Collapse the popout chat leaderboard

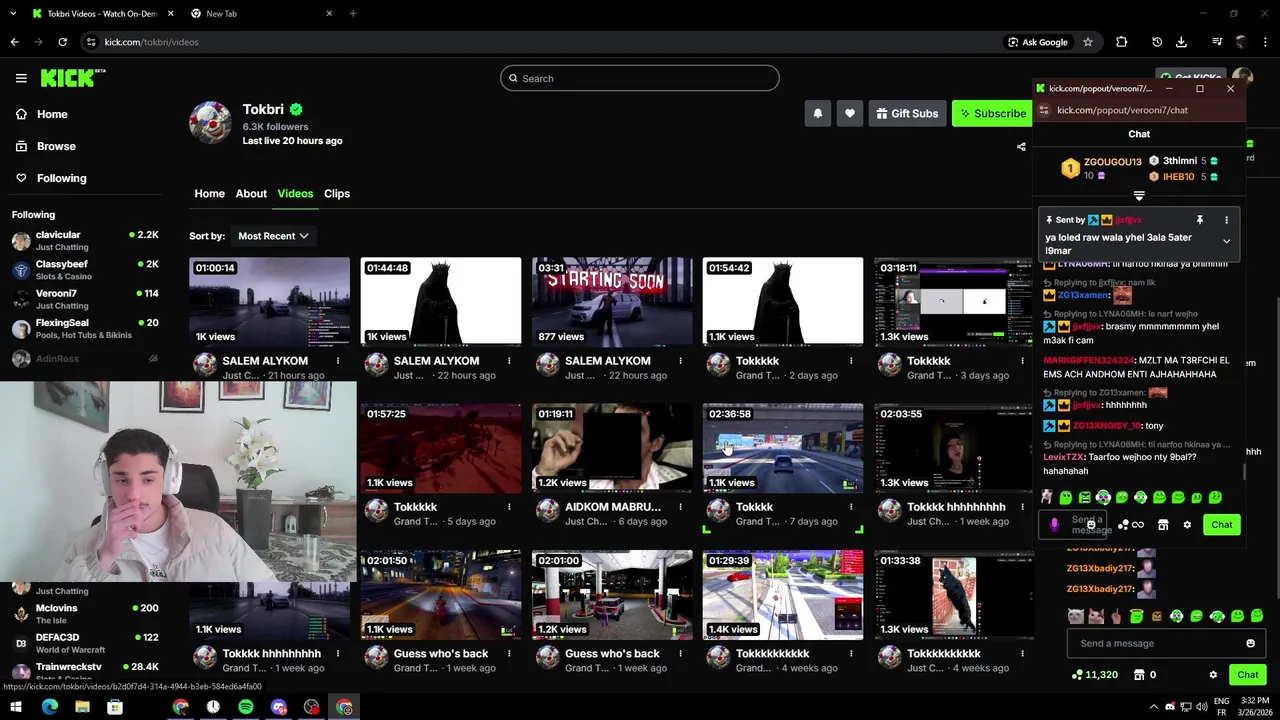pyautogui.click(x=1139, y=196)
